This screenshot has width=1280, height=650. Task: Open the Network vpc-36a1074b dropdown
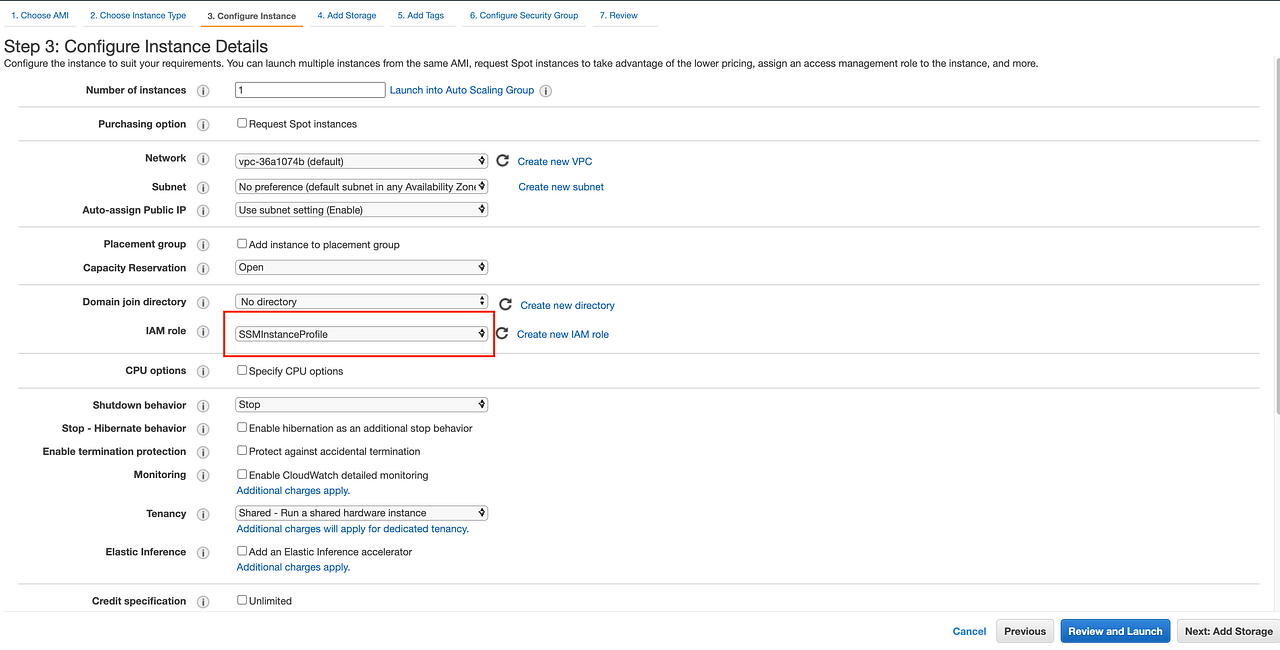point(361,161)
